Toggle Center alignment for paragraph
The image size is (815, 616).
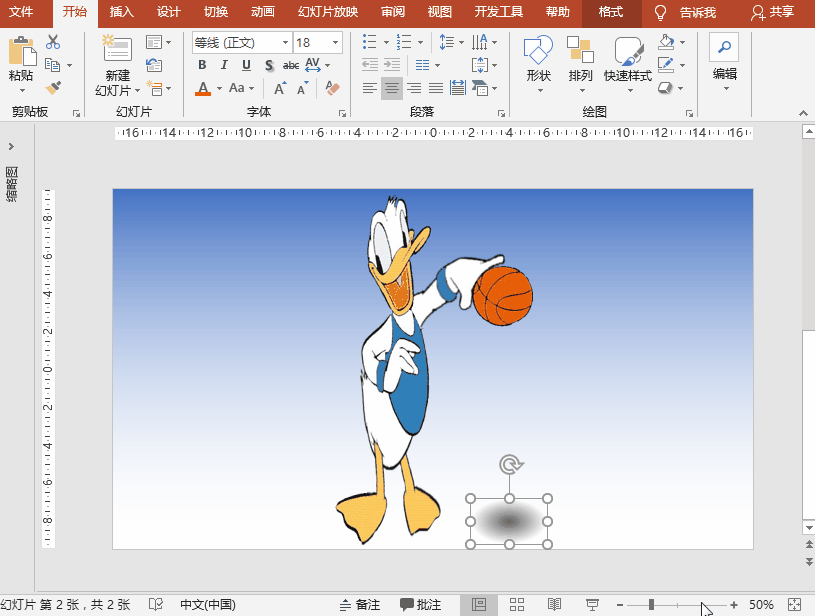[392, 88]
